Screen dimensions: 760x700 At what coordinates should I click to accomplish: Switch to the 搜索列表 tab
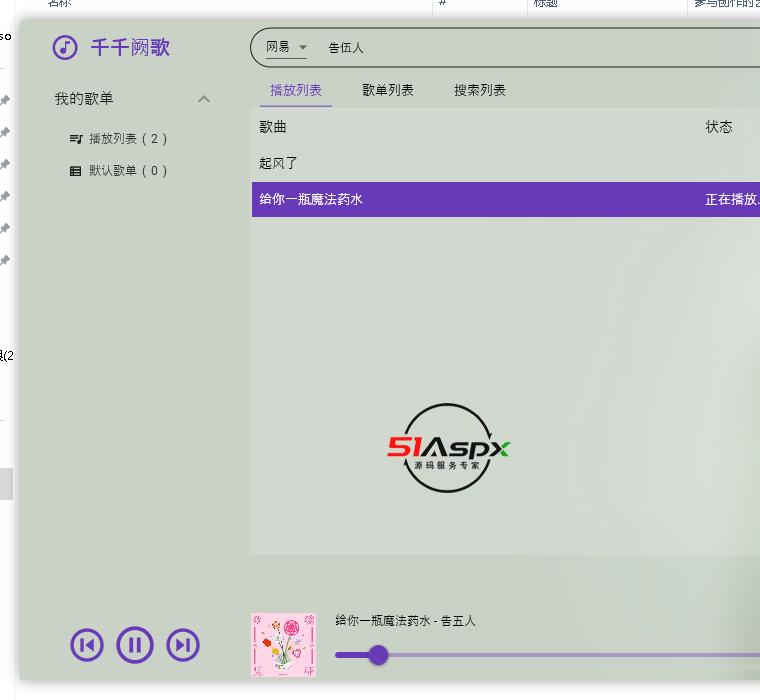pyautogui.click(x=480, y=90)
